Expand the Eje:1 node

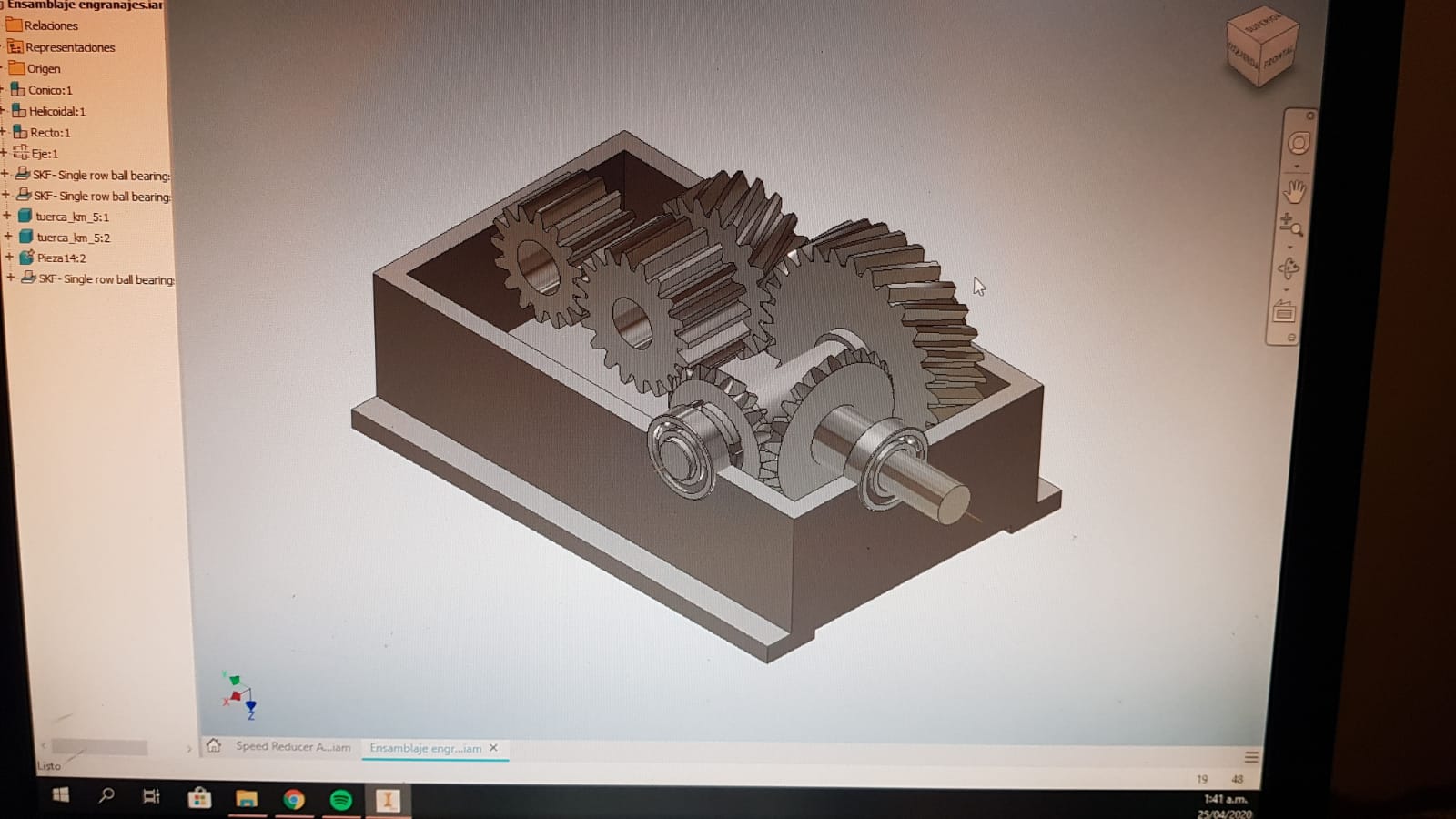click(5, 153)
